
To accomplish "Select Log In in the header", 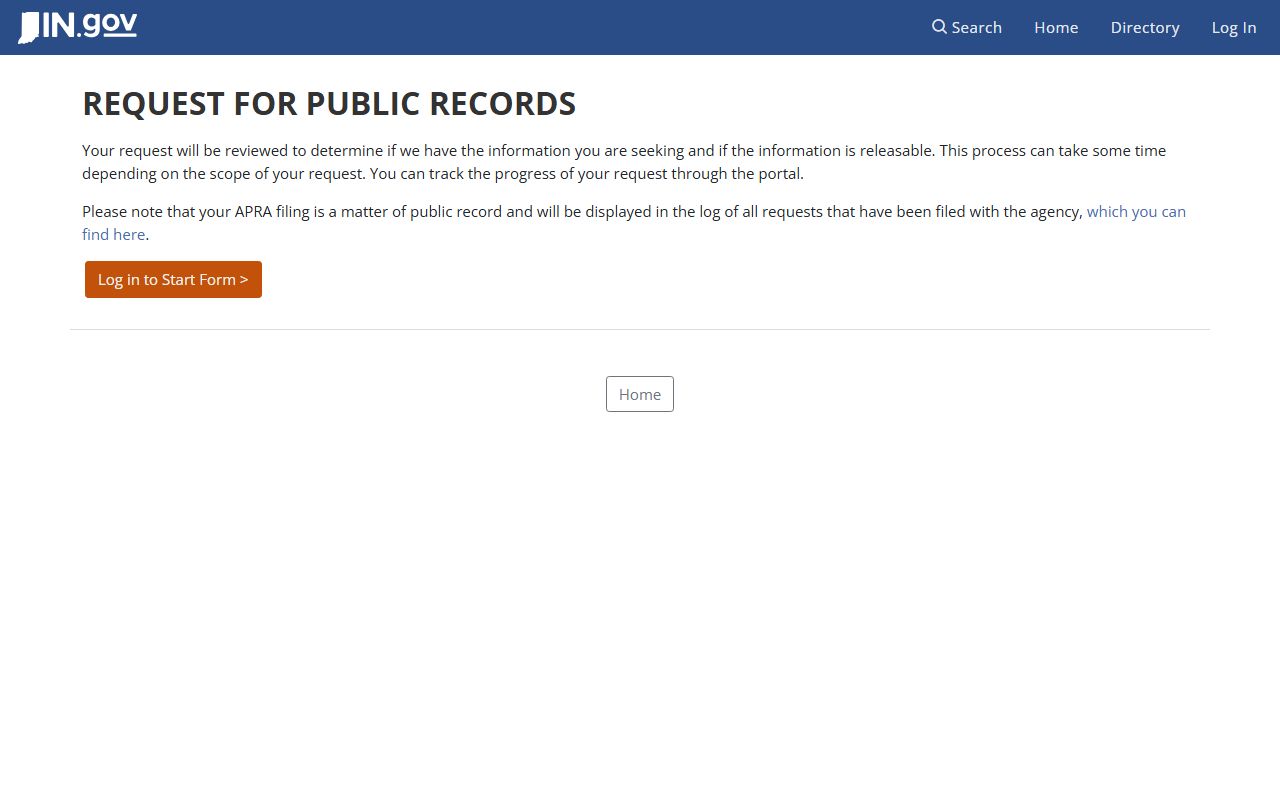I will pos(1234,27).
